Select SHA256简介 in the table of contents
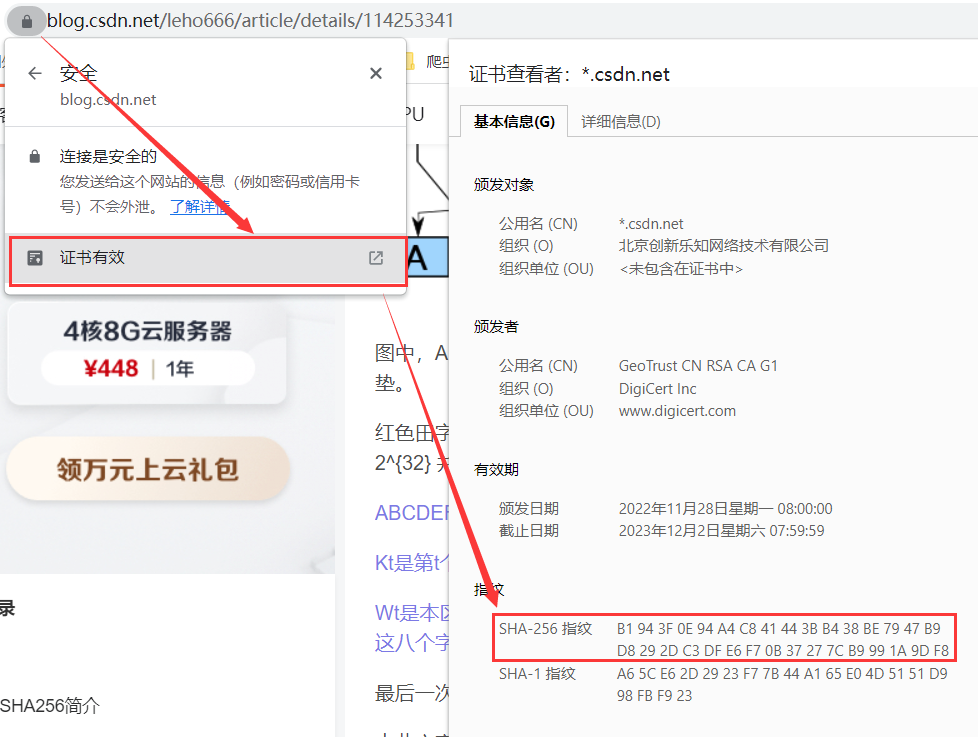Screen dimensions: 978x737 tap(46, 705)
